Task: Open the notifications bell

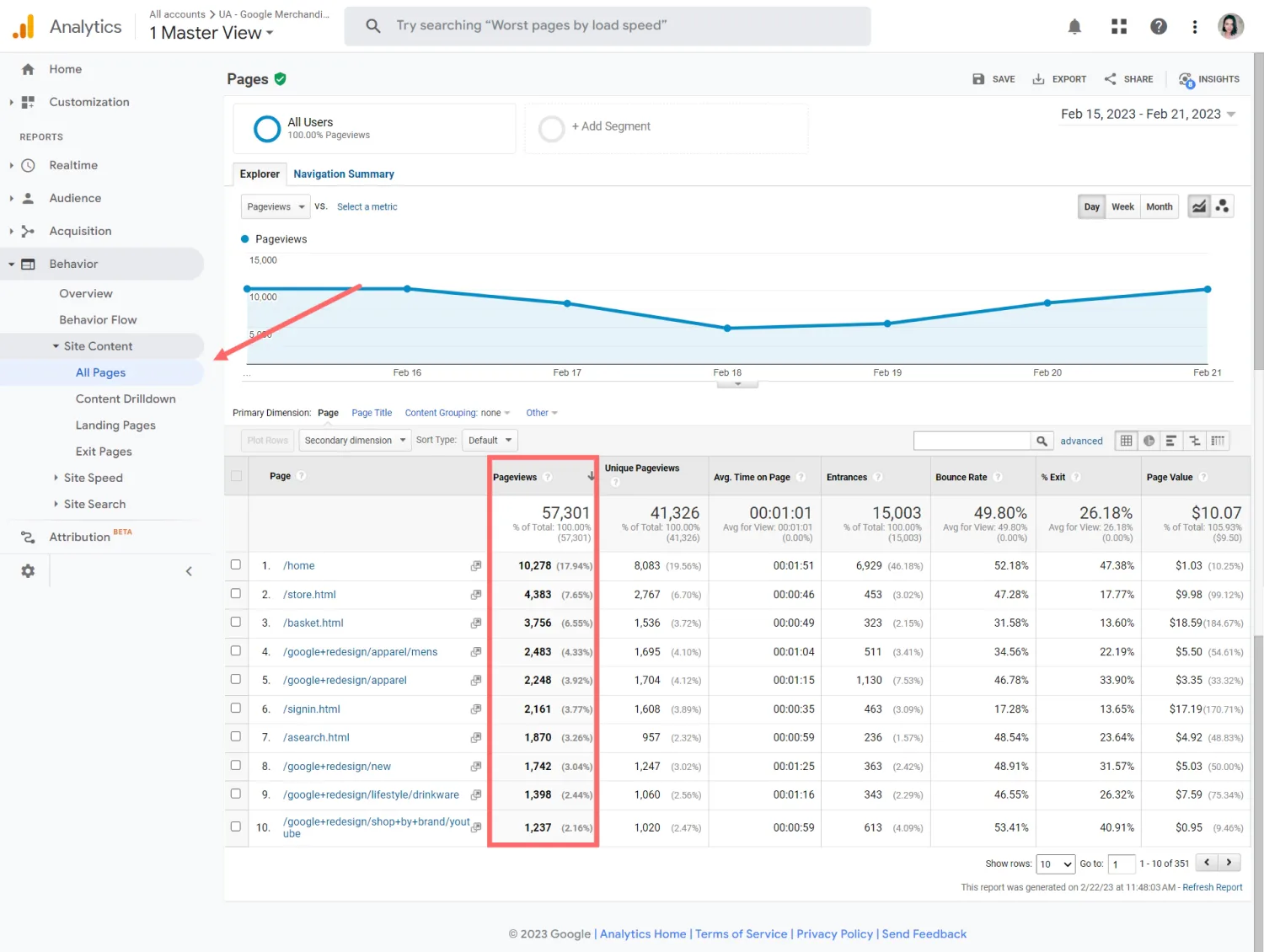Action: click(x=1074, y=27)
